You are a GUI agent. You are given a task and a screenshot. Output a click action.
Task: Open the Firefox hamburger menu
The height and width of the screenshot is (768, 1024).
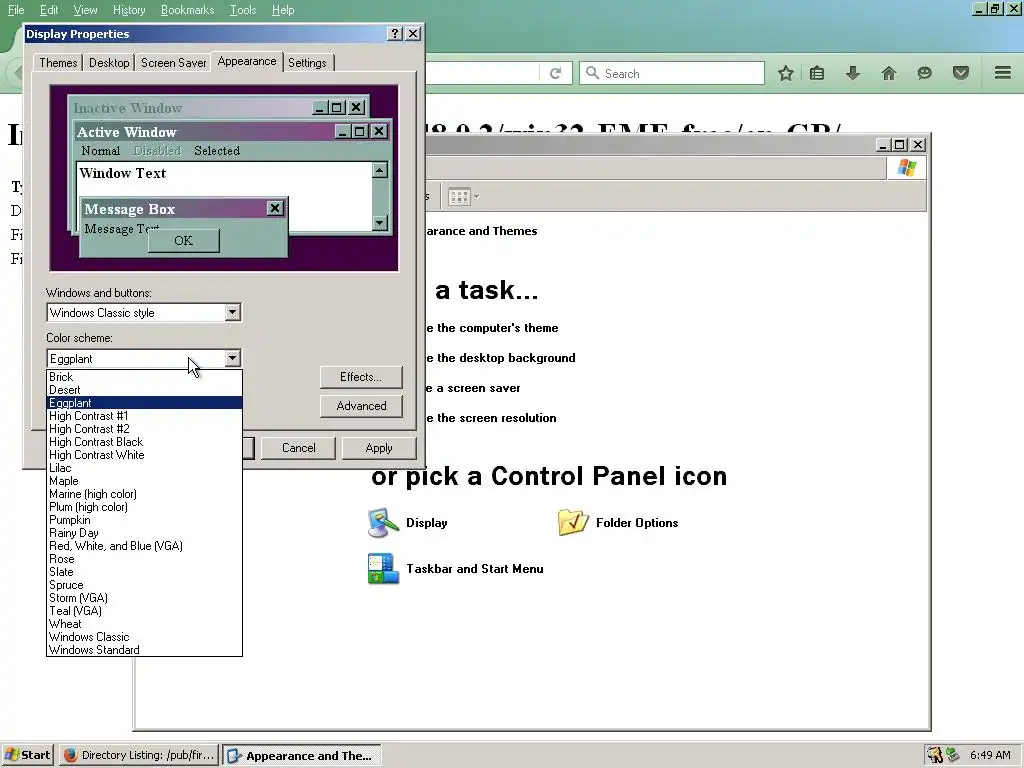point(1003,72)
